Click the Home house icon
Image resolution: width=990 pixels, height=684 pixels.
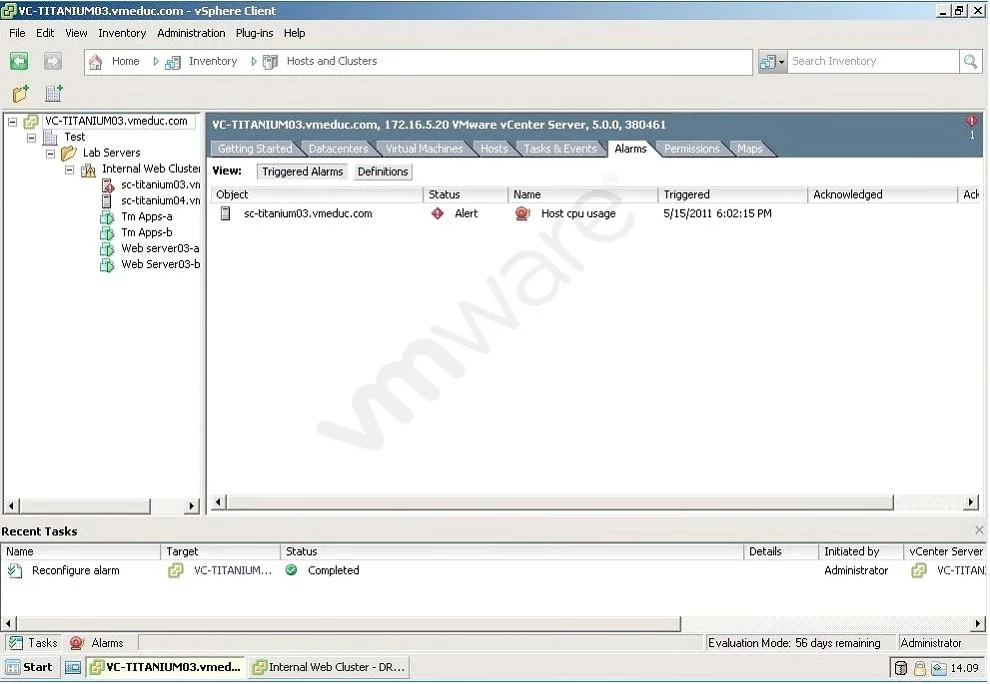click(95, 62)
